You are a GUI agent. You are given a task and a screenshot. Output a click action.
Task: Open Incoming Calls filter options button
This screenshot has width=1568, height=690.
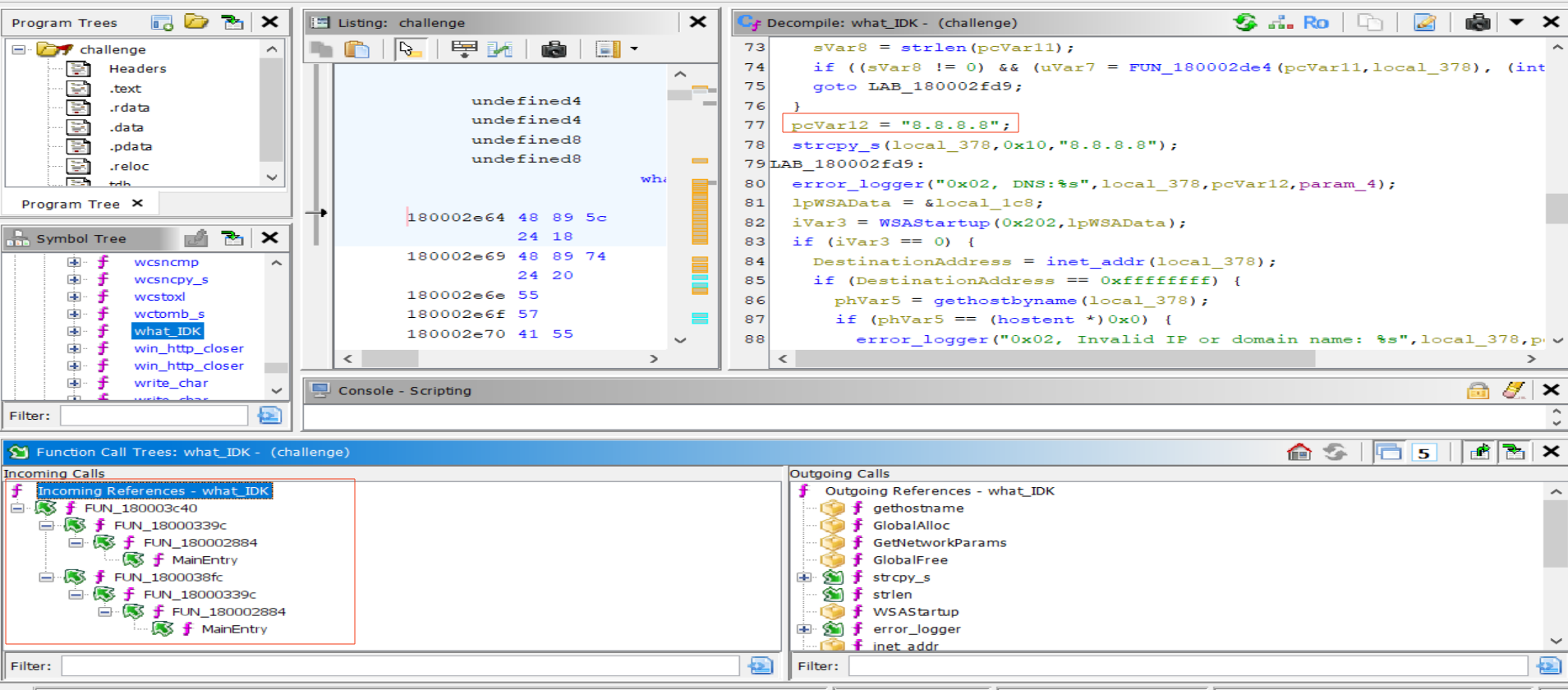pyautogui.click(x=761, y=666)
